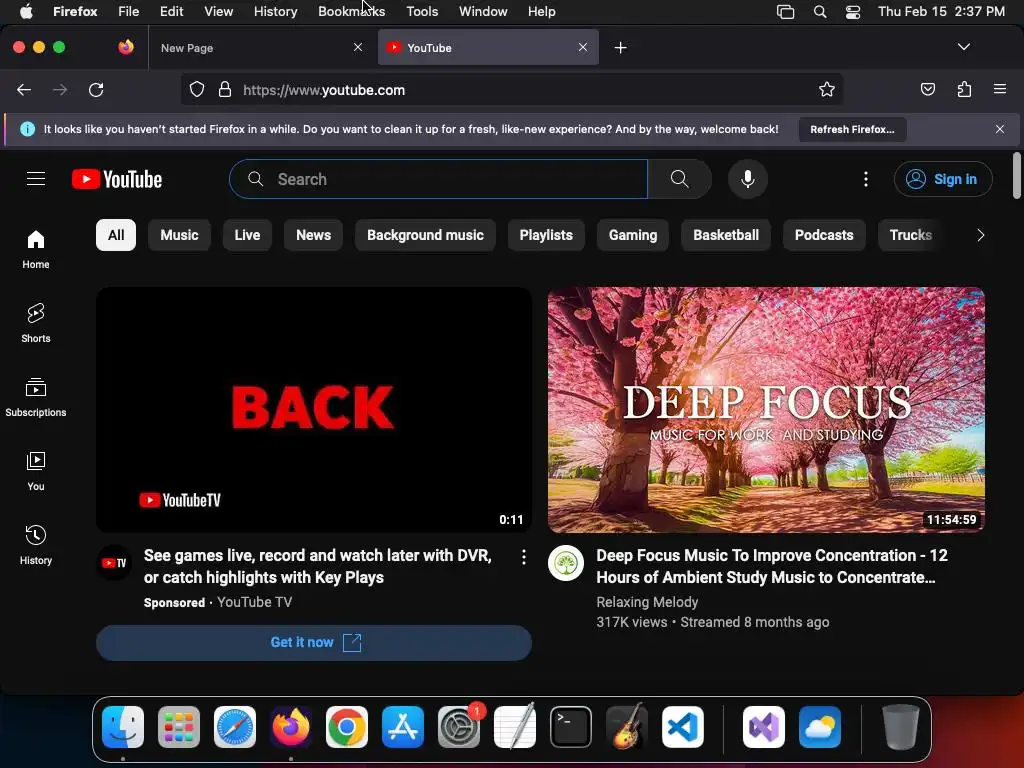This screenshot has height=768, width=1024.
Task: Select the YouTube browser tab
Action: [x=488, y=48]
